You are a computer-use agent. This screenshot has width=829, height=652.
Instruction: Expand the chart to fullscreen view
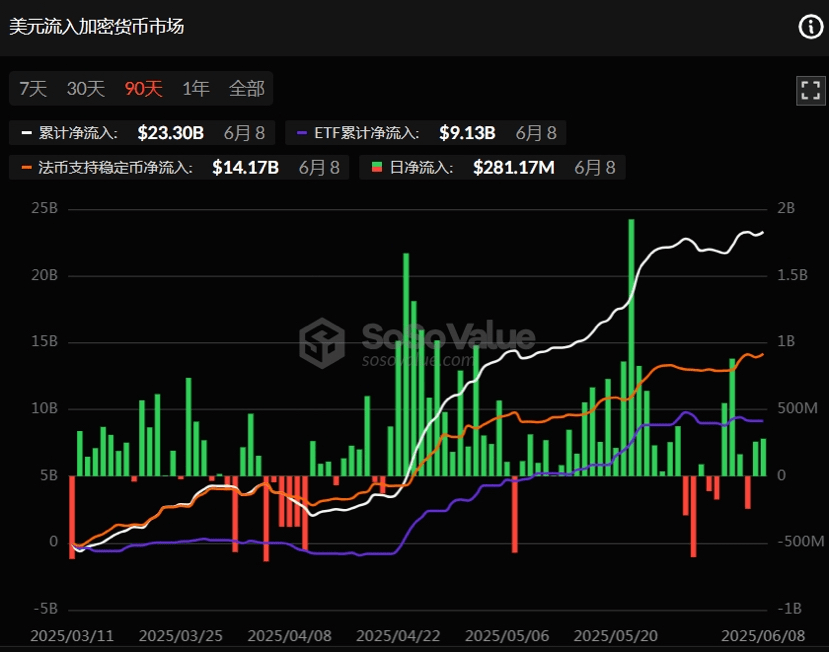pos(810,90)
